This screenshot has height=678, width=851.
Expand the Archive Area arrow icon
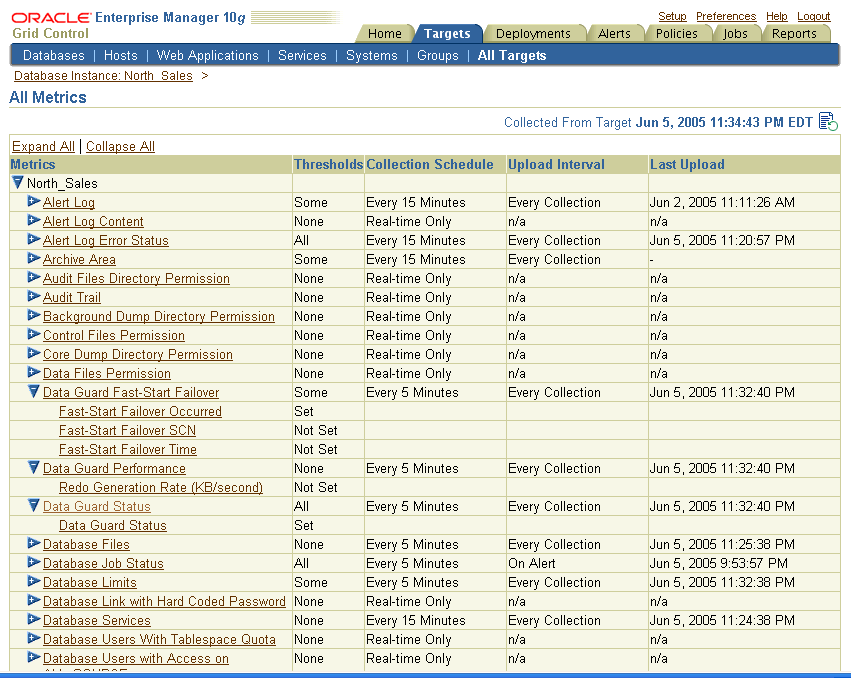(x=34, y=259)
